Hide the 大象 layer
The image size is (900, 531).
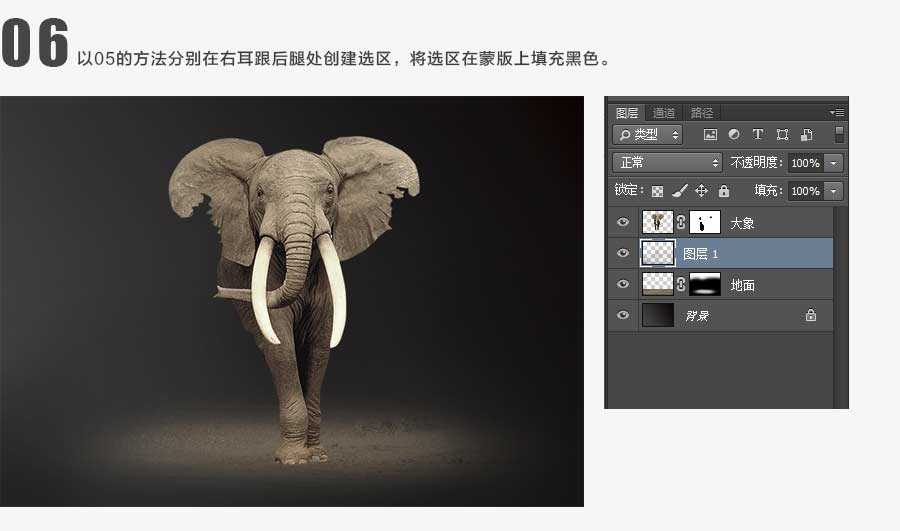[x=623, y=222]
